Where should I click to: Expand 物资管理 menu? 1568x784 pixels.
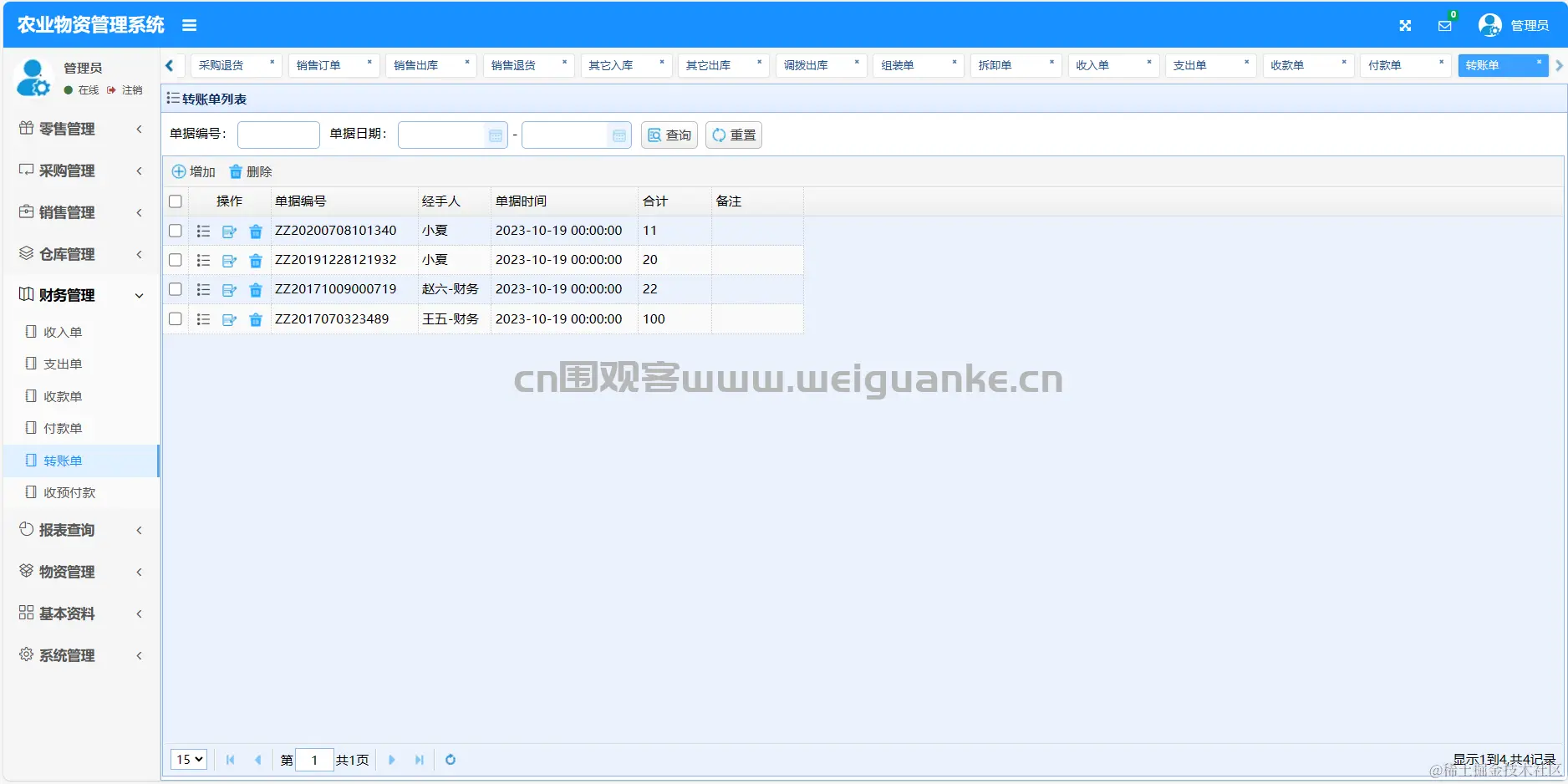[80, 572]
